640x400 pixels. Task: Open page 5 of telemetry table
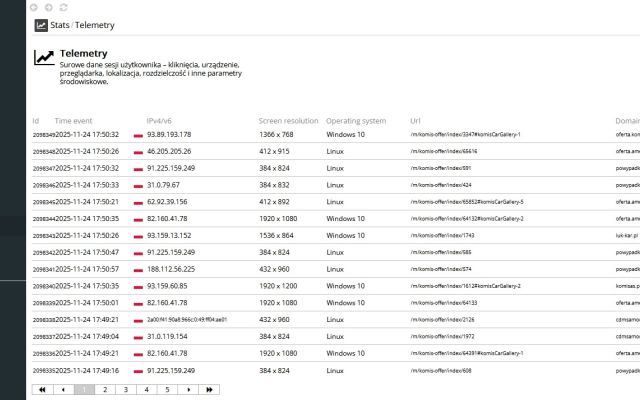(167, 390)
